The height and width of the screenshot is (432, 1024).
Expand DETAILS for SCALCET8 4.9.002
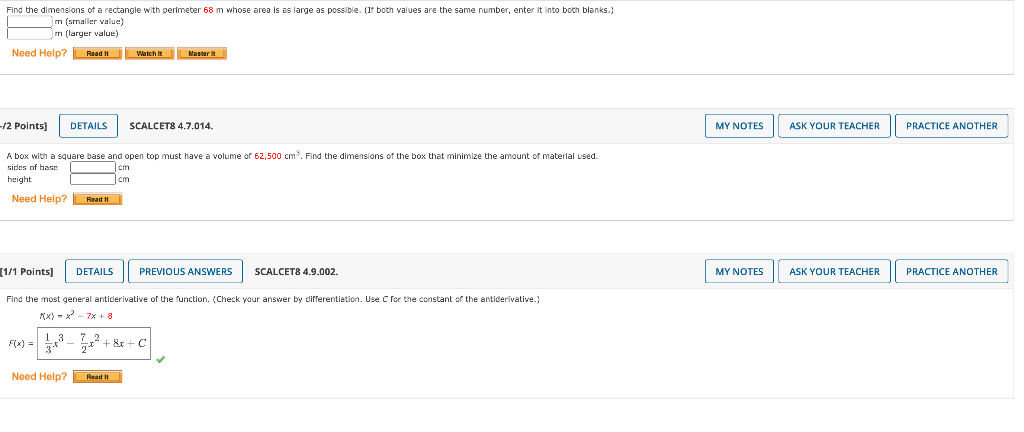coord(95,271)
